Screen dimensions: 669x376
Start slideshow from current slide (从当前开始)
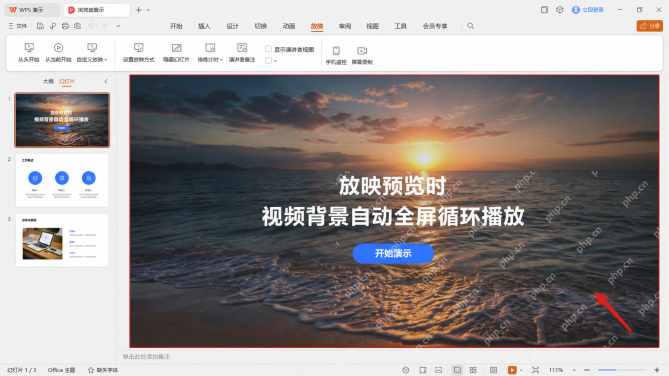point(58,52)
